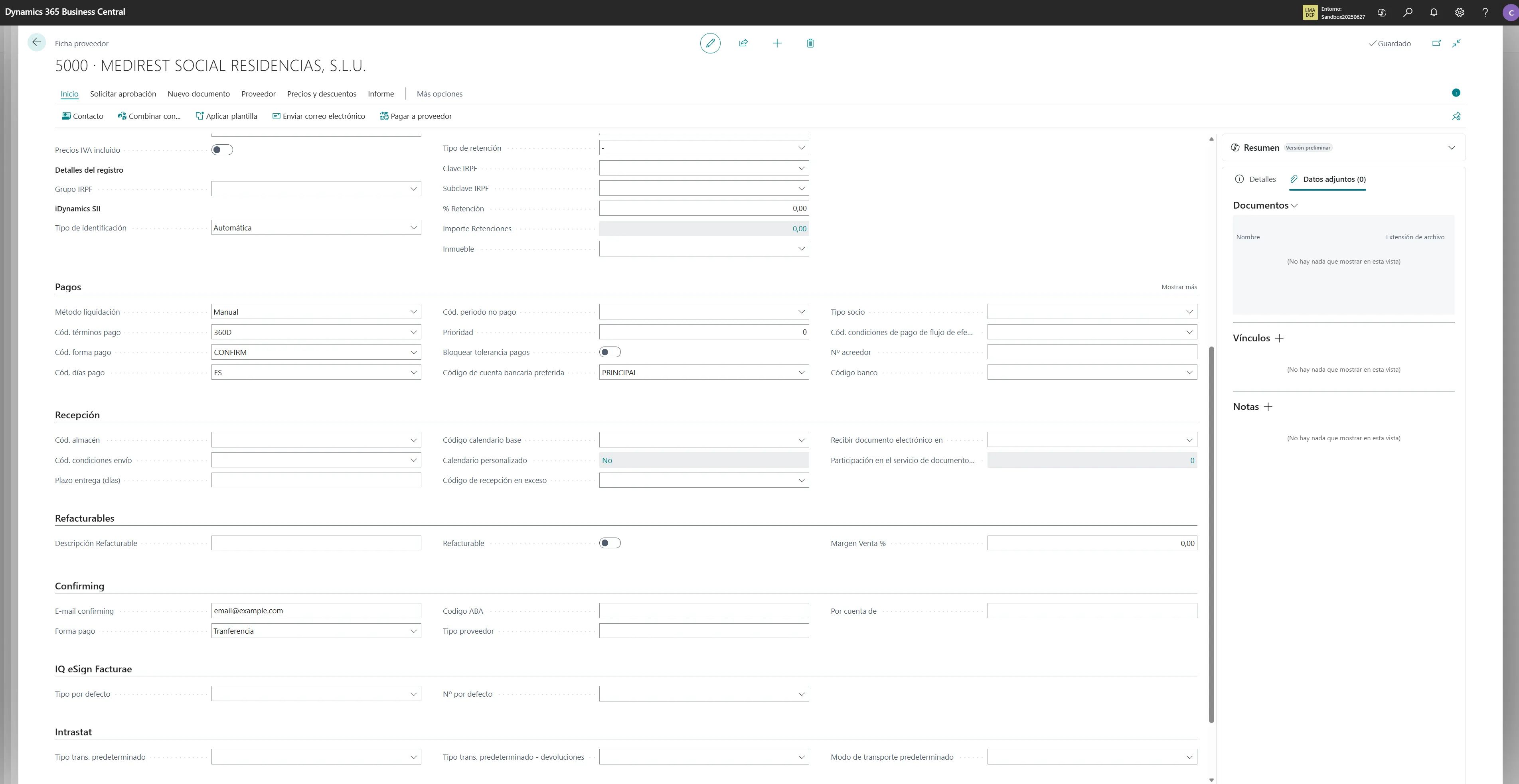1519x784 pixels.
Task: Click scrollbar down arrow
Action: coord(1211,780)
